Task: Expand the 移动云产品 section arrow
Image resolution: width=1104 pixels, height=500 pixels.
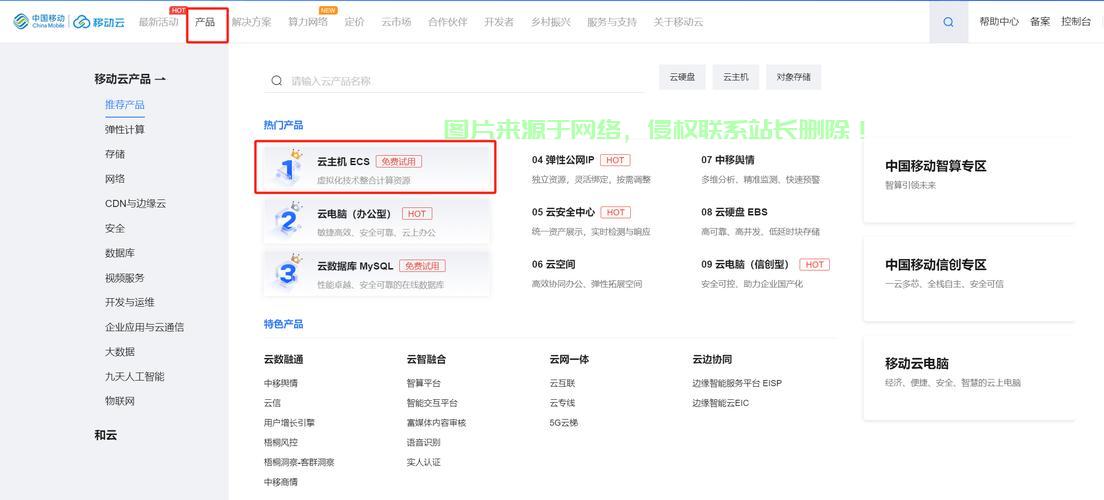Action: 160,79
